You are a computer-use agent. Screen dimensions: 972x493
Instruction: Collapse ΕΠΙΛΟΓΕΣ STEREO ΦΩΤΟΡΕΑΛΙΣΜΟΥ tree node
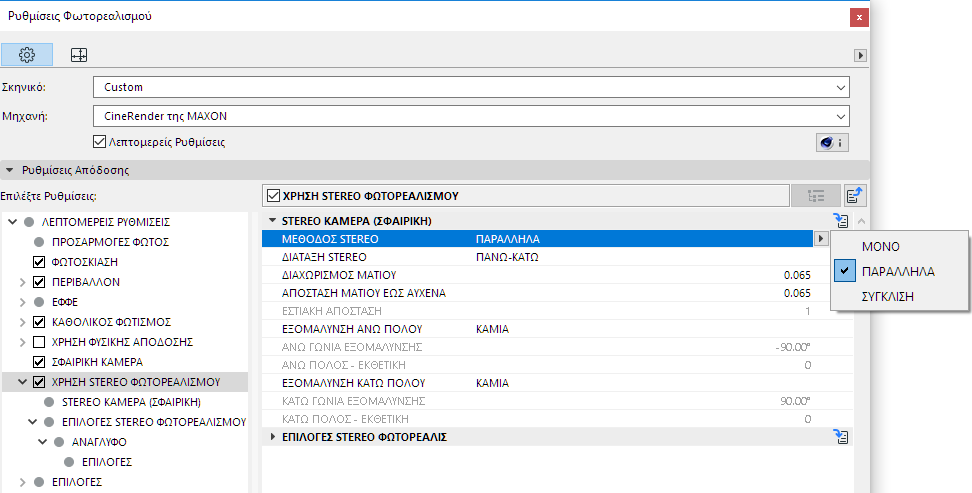33,422
